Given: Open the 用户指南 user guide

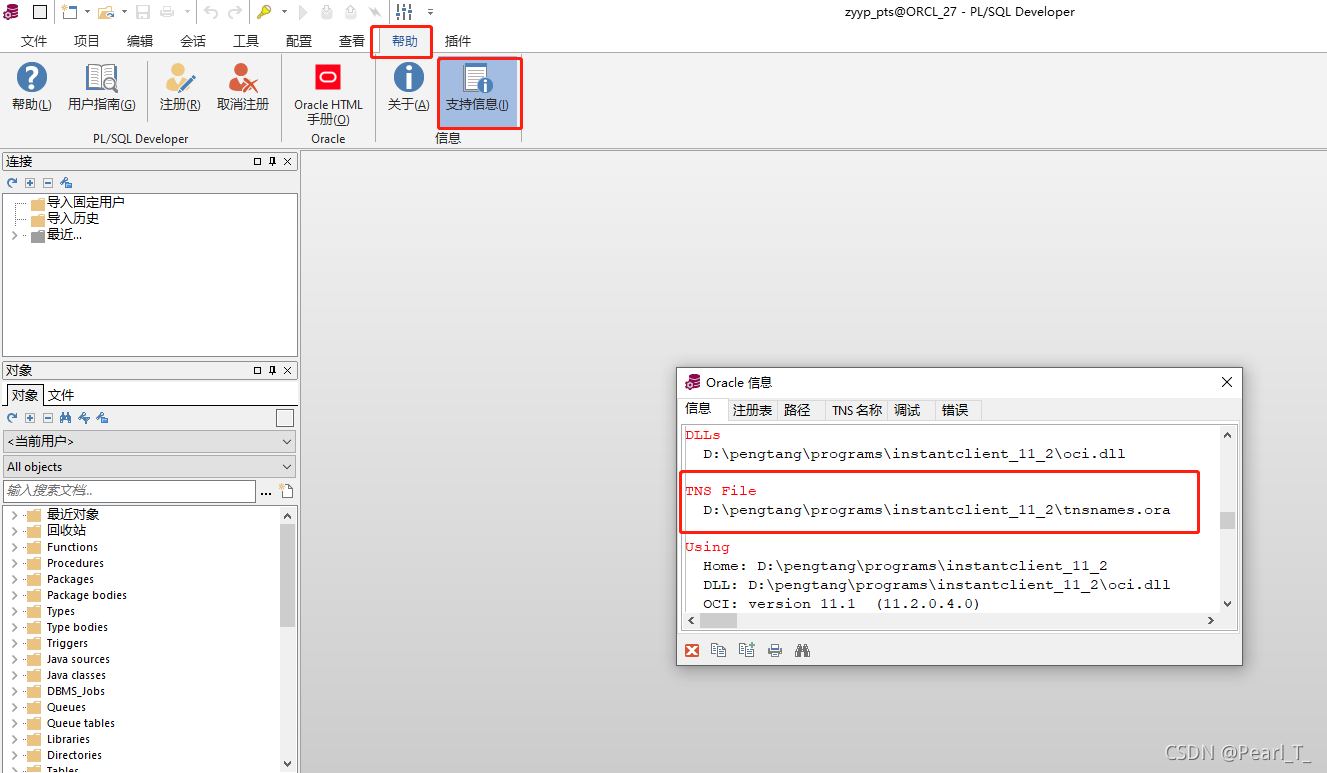Looking at the screenshot, I should [x=101, y=87].
